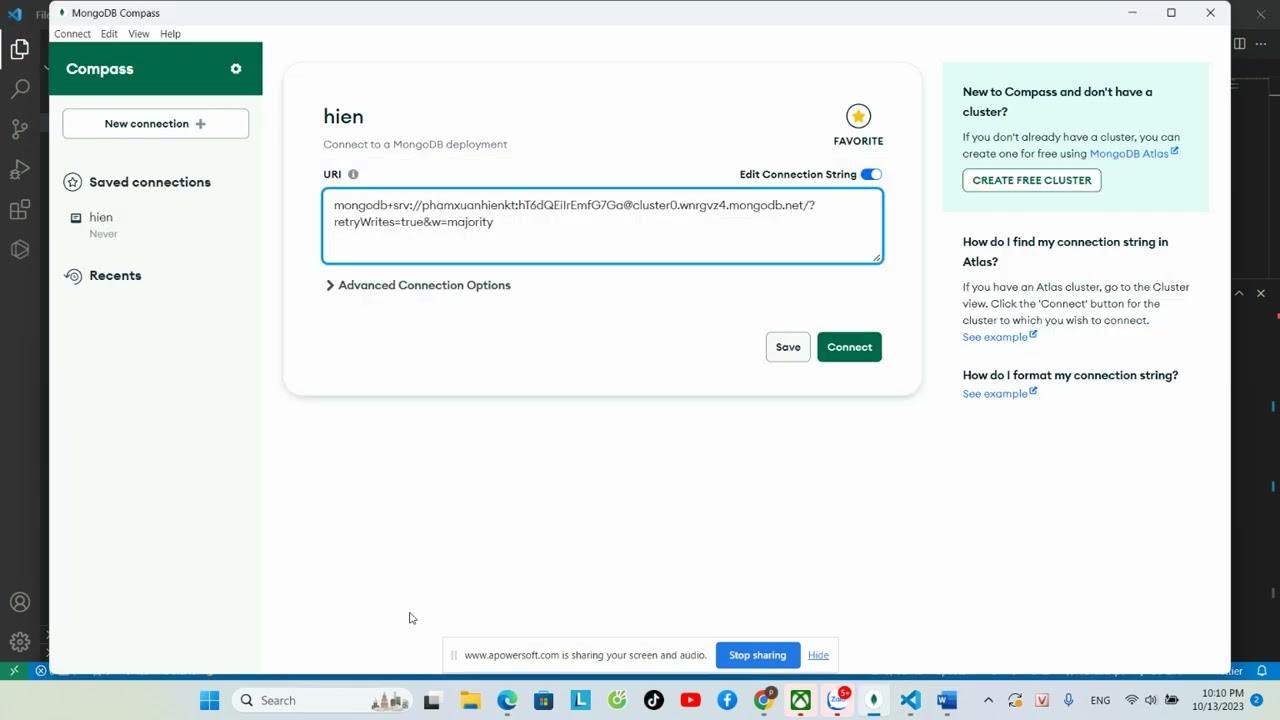Open Microsoft Word from taskbar
The image size is (1280, 720).
click(x=946, y=700)
